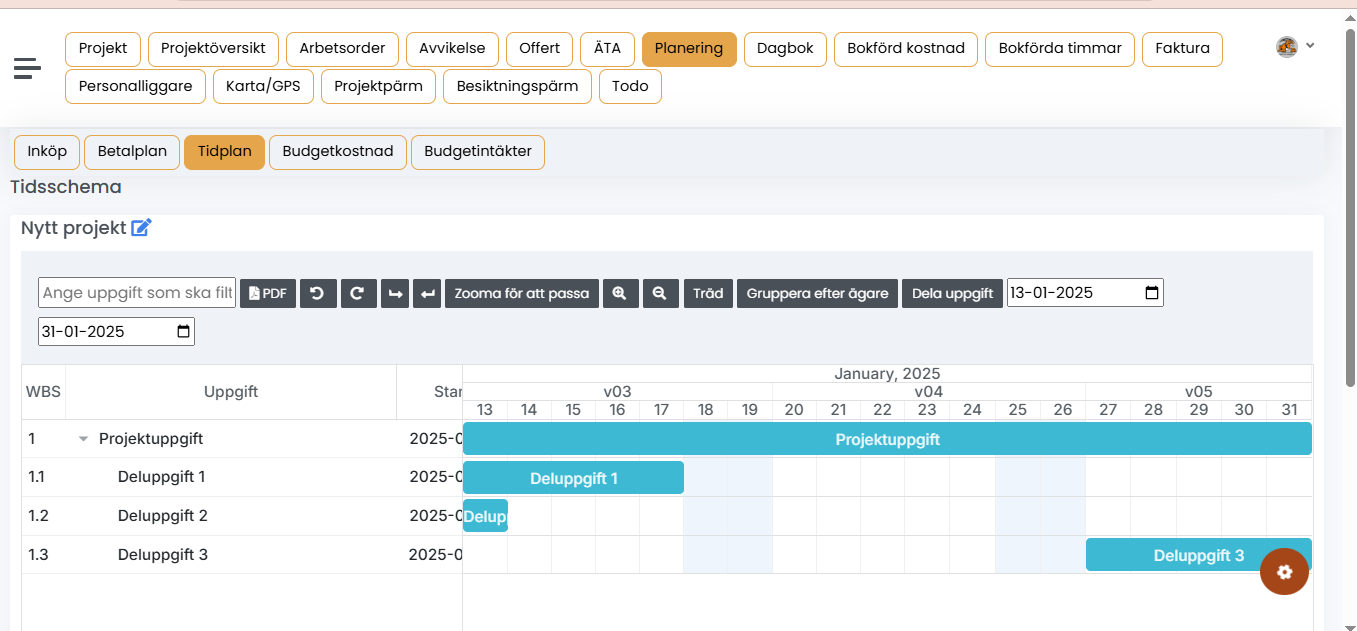Image resolution: width=1357 pixels, height=631 pixels.
Task: Open the hamburger side menu
Action: click(x=27, y=68)
